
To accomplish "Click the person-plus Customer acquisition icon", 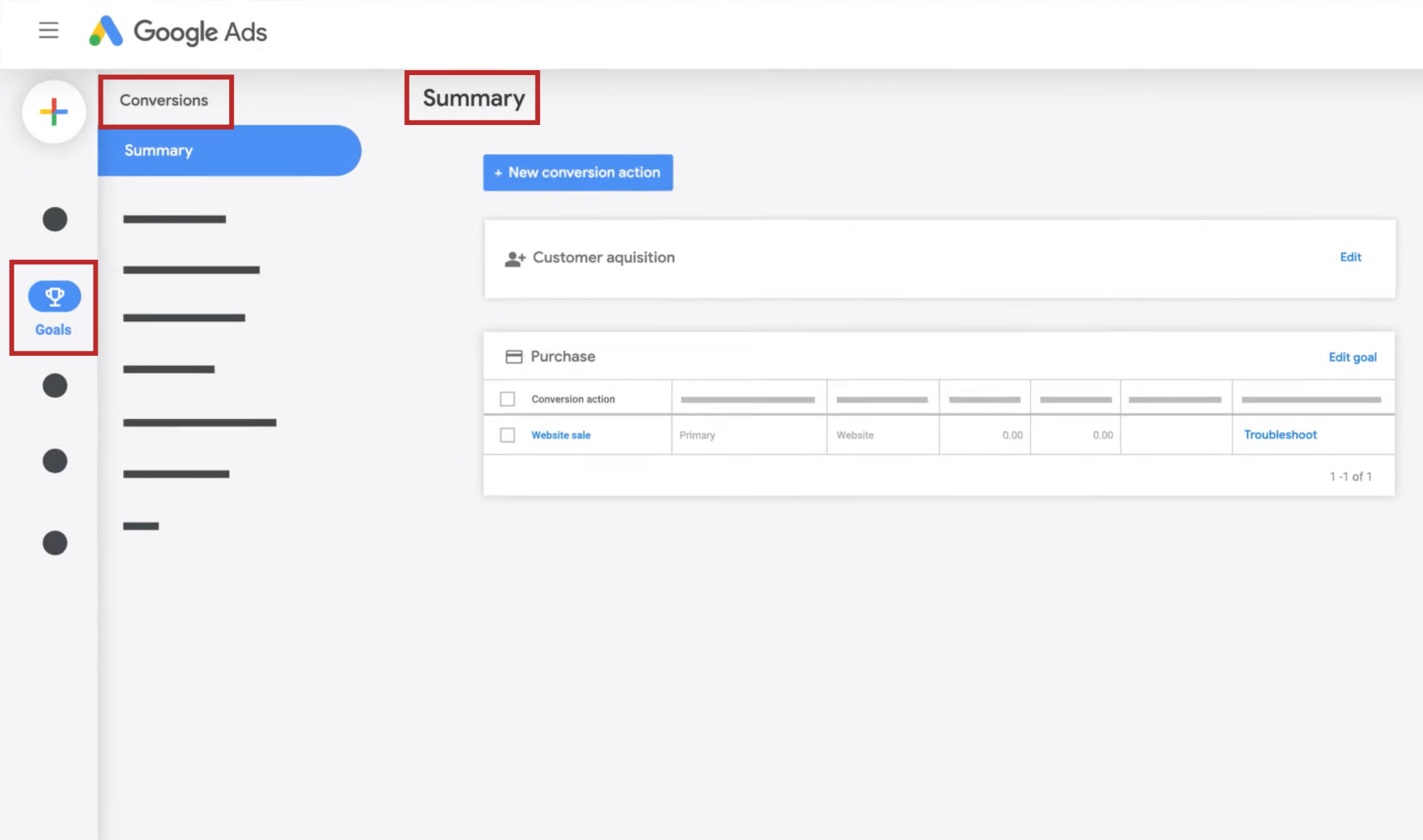I will [x=515, y=259].
